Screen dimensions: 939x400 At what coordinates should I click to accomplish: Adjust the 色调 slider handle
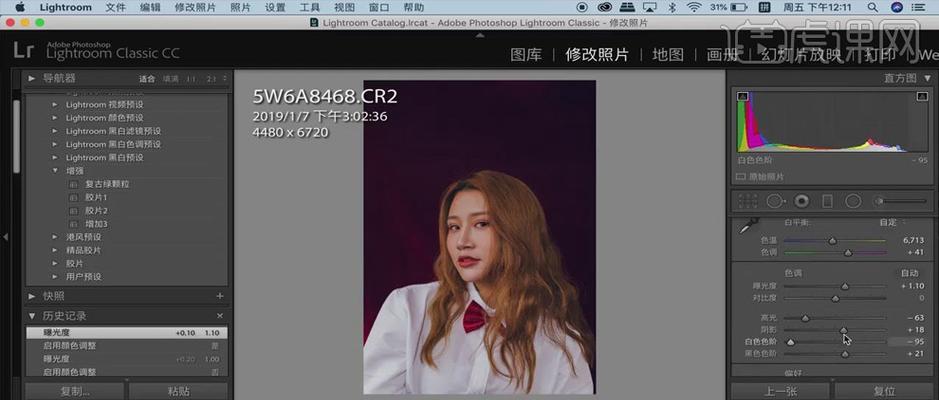coord(847,253)
